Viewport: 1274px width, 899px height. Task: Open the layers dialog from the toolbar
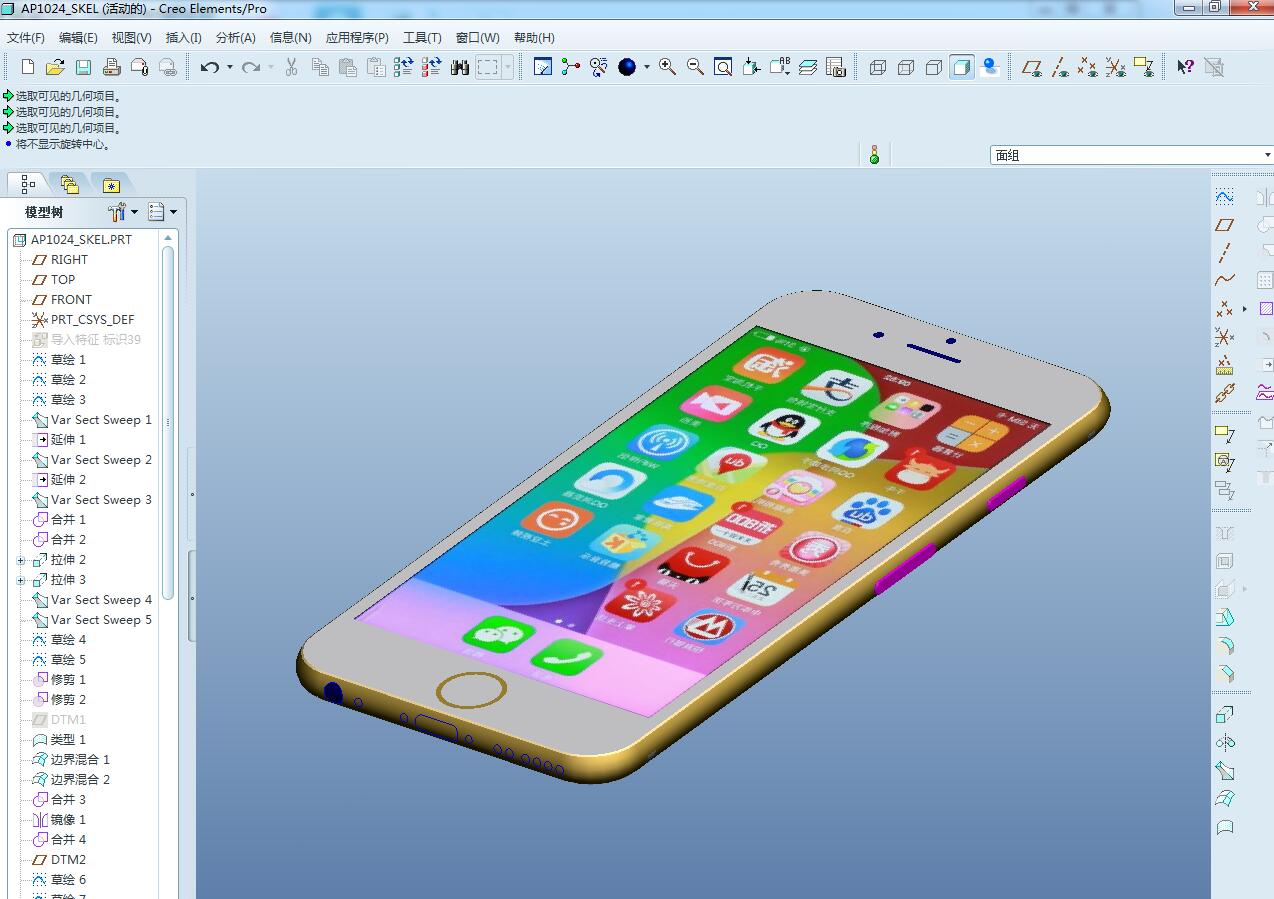click(x=808, y=67)
